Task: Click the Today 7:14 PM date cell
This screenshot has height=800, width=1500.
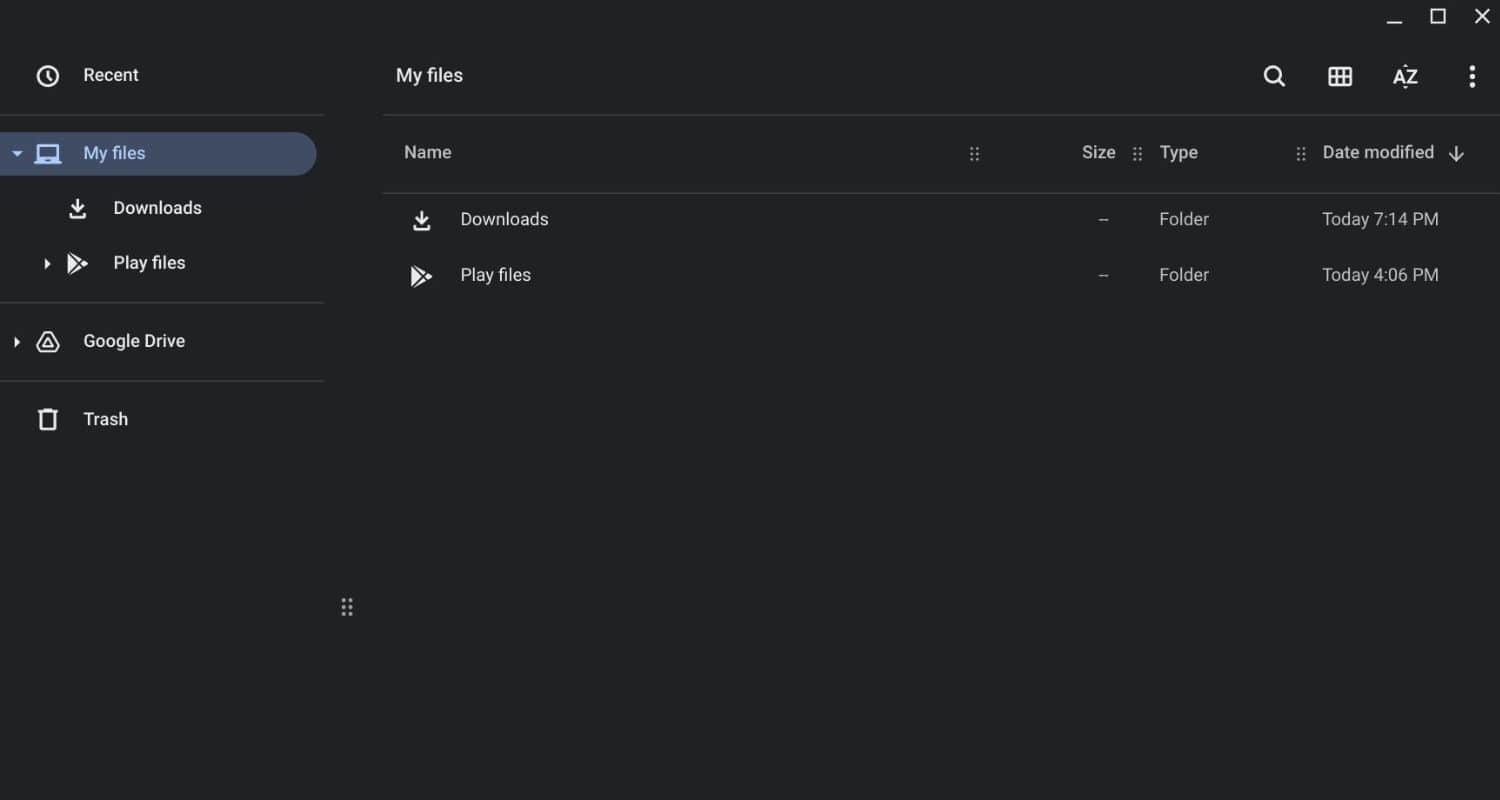Action: [x=1380, y=220]
